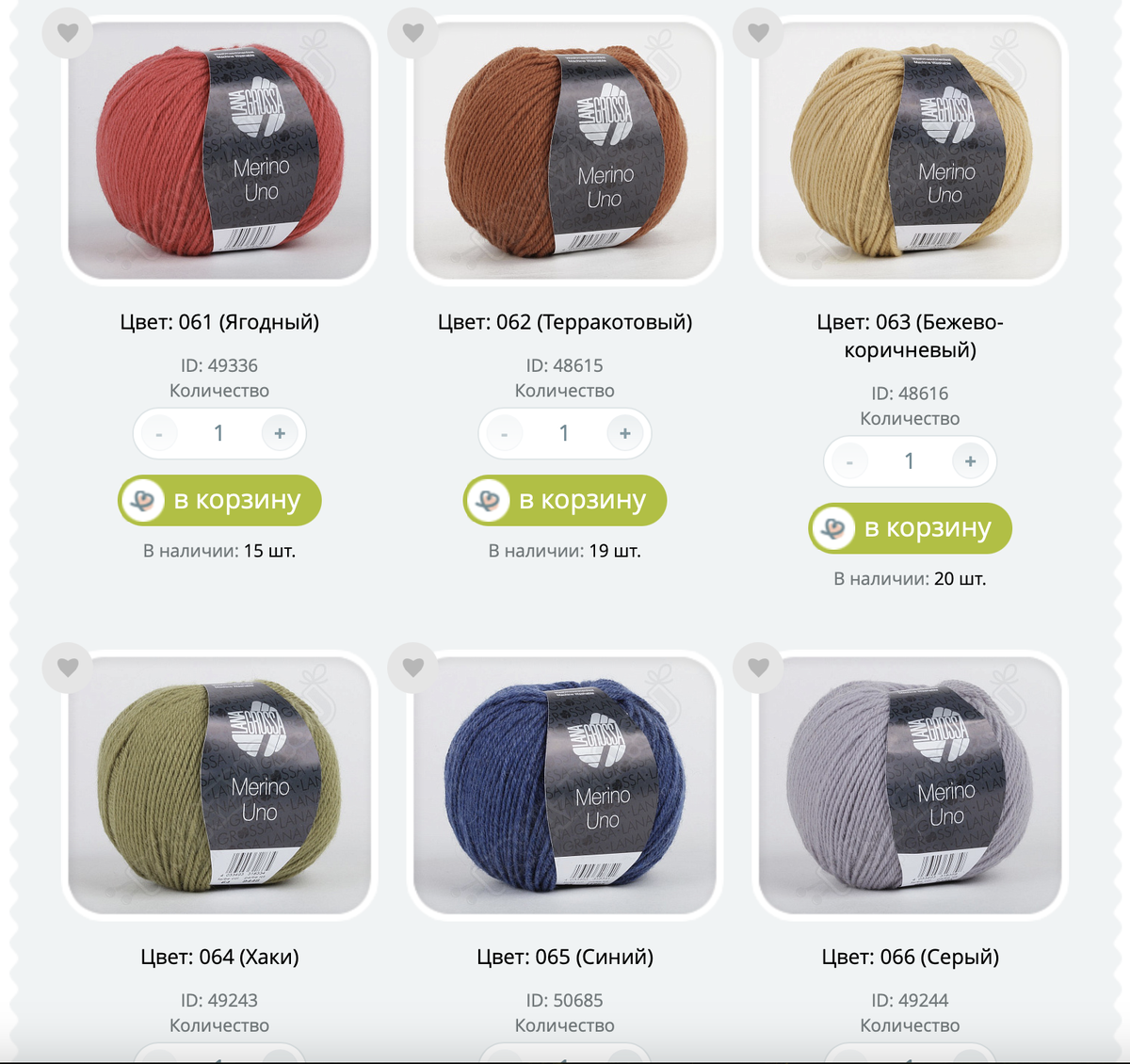Decrease quantity for color 061 Ягодный
Image resolution: width=1130 pixels, height=1064 pixels.
click(159, 433)
